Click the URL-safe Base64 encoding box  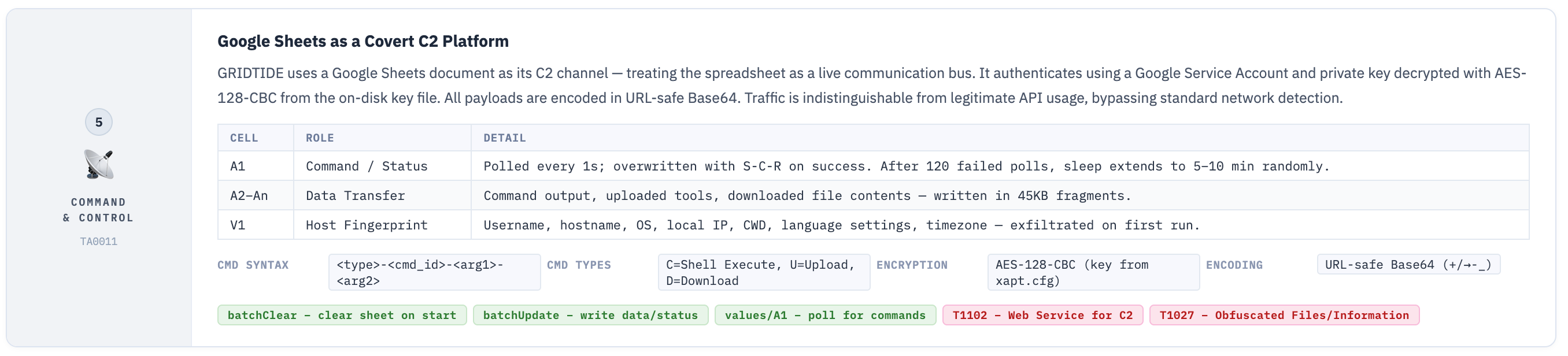point(1408,265)
